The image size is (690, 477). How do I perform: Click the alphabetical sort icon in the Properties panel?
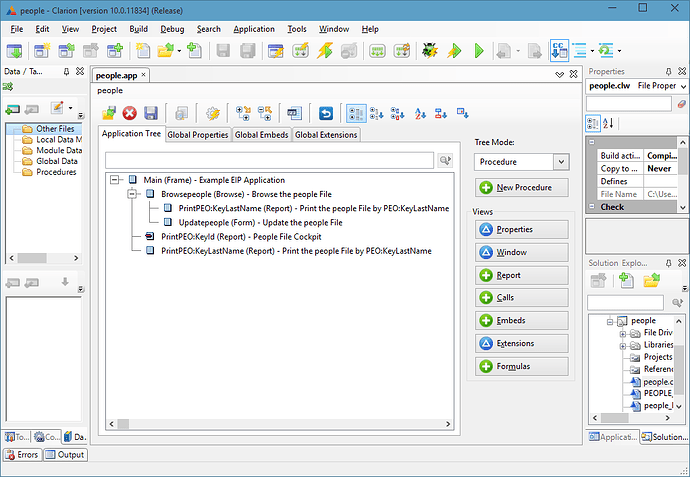[x=612, y=124]
